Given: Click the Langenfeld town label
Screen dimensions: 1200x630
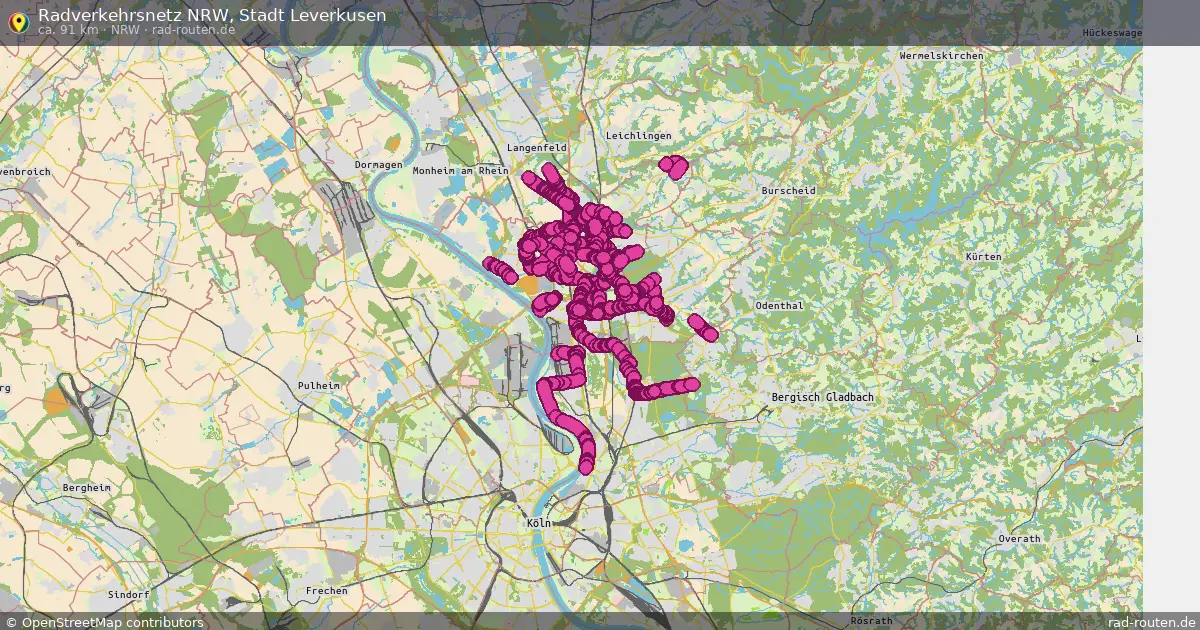Looking at the screenshot, I should tap(537, 147).
